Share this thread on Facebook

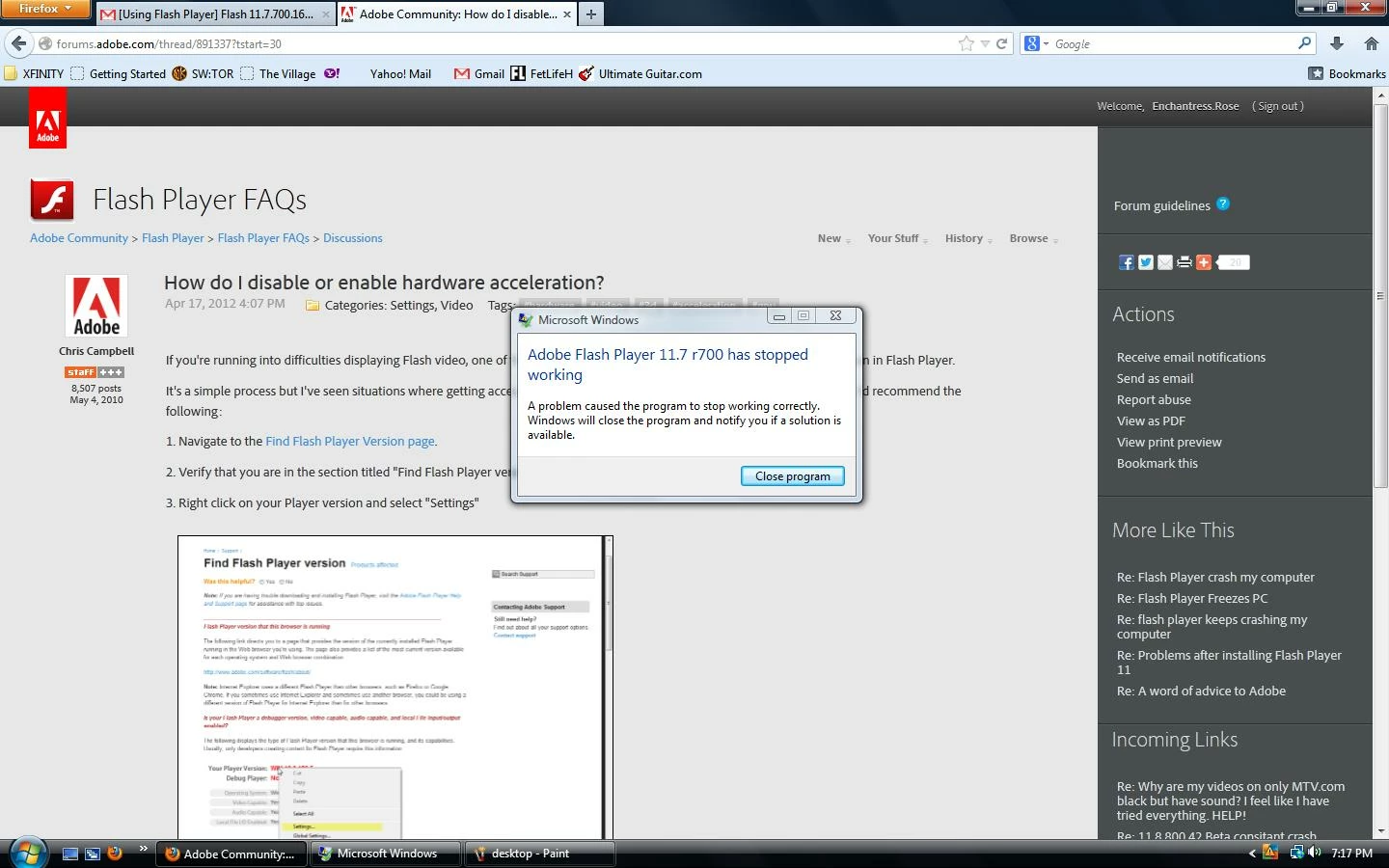point(1126,262)
